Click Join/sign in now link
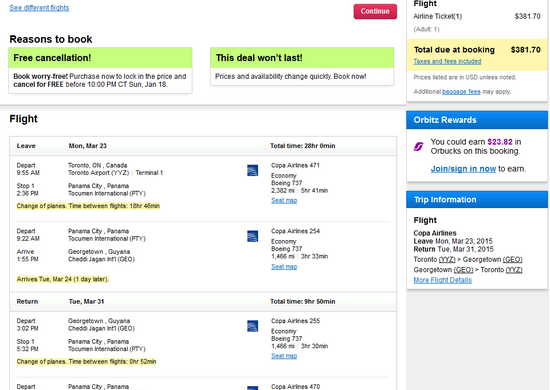 coord(463,169)
